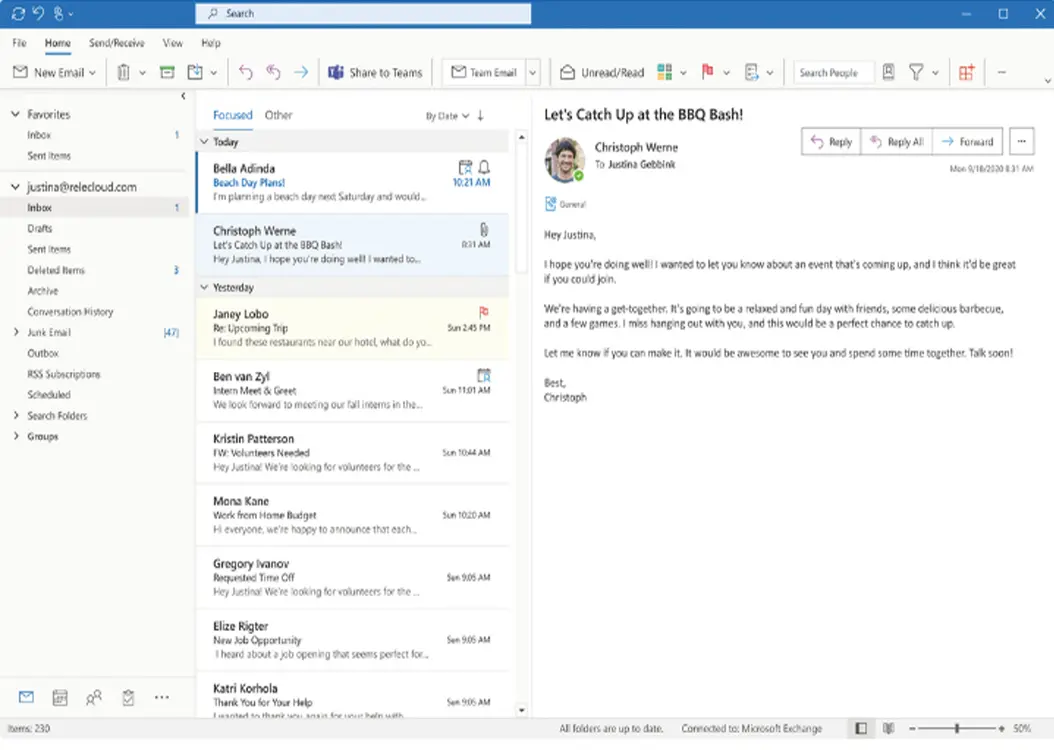
Task: Open the People contacts icon
Action: tap(94, 698)
